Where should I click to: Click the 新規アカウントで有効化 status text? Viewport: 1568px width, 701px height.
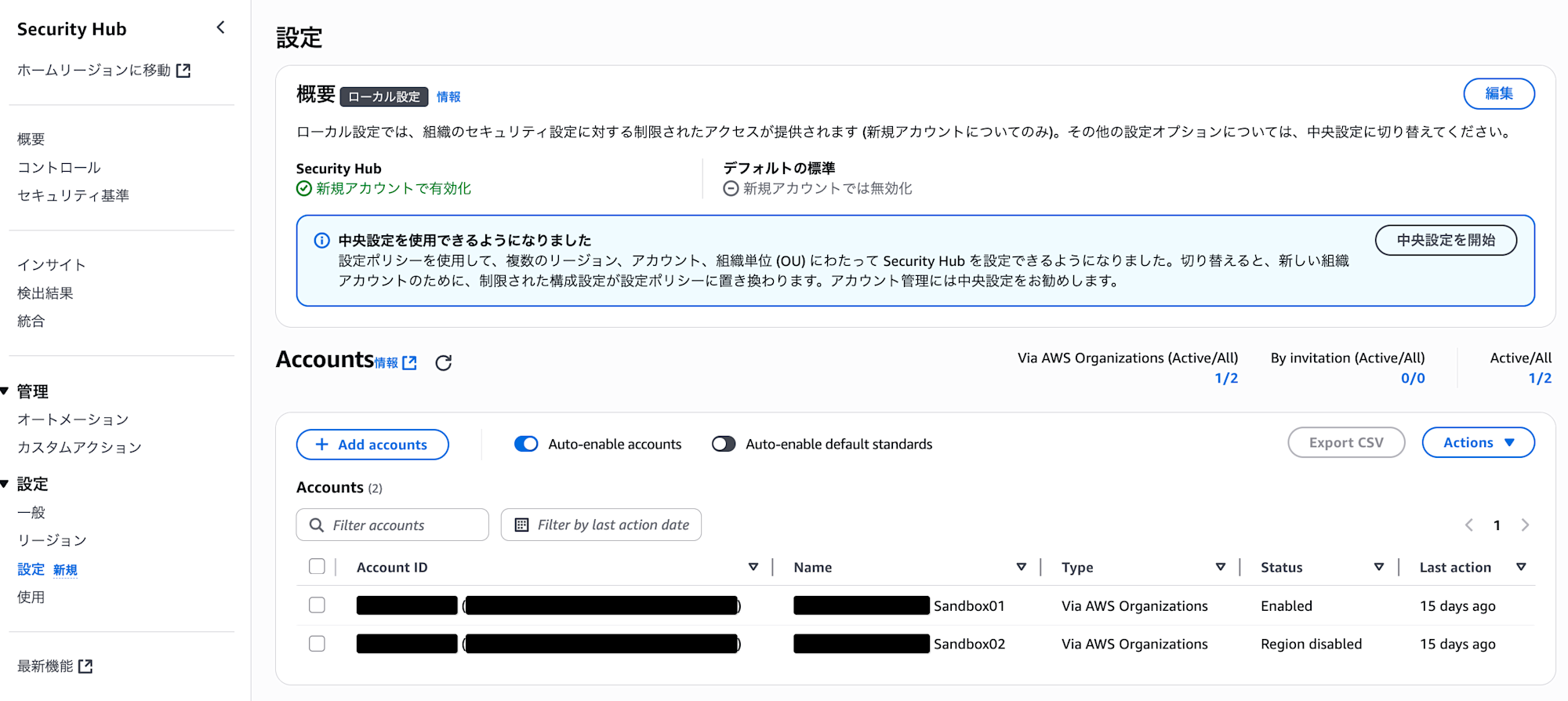394,189
